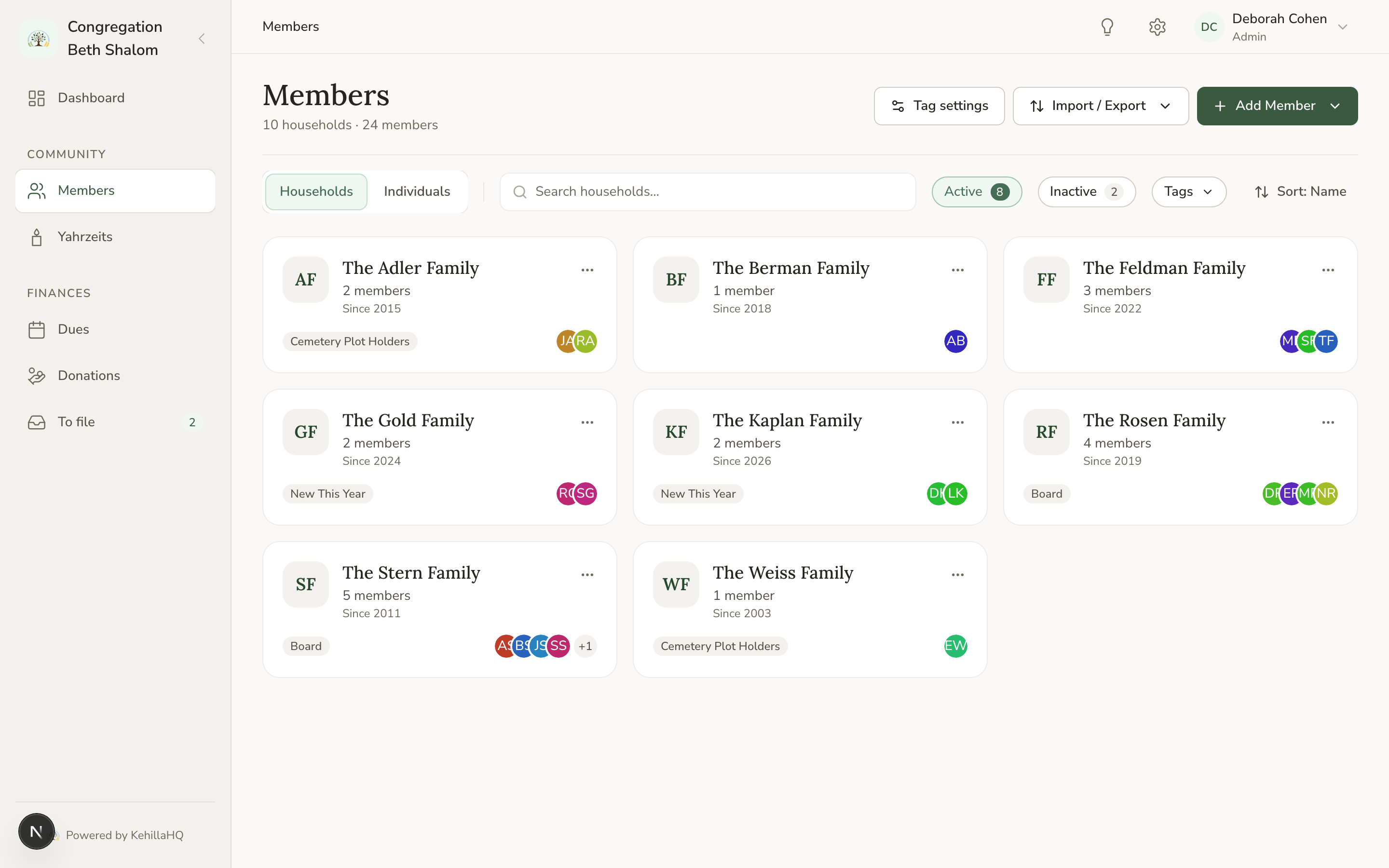Go to Dashboard in the sidebar

[x=115, y=98]
